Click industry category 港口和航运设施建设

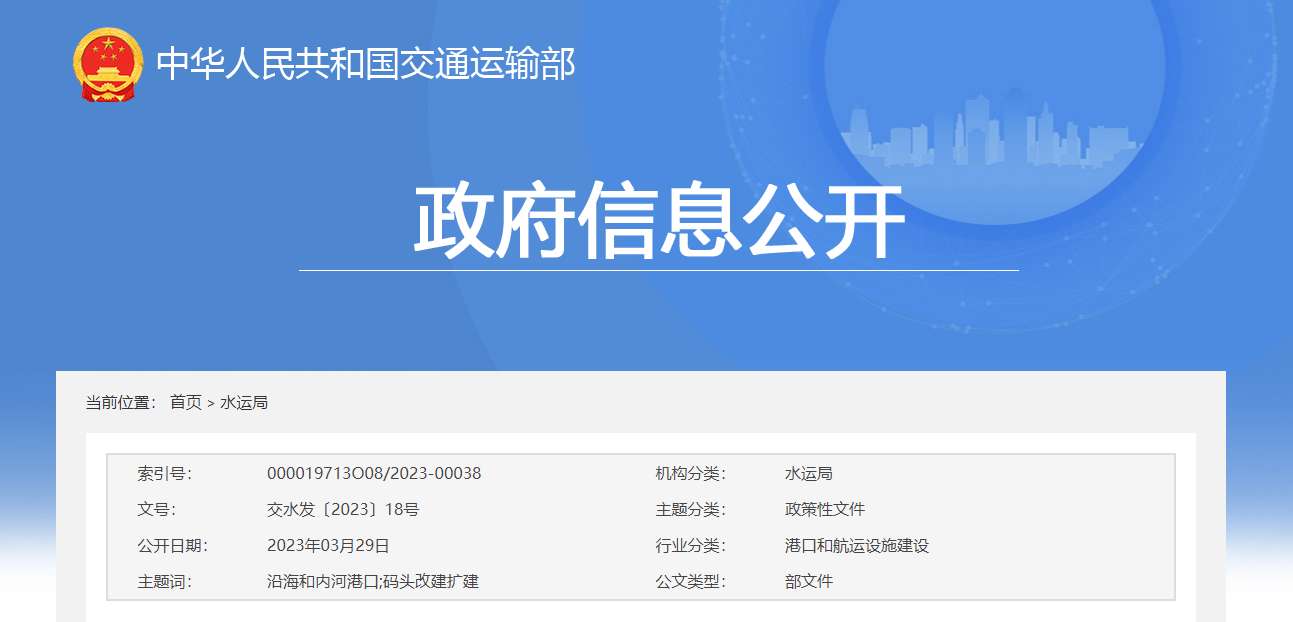coord(856,545)
